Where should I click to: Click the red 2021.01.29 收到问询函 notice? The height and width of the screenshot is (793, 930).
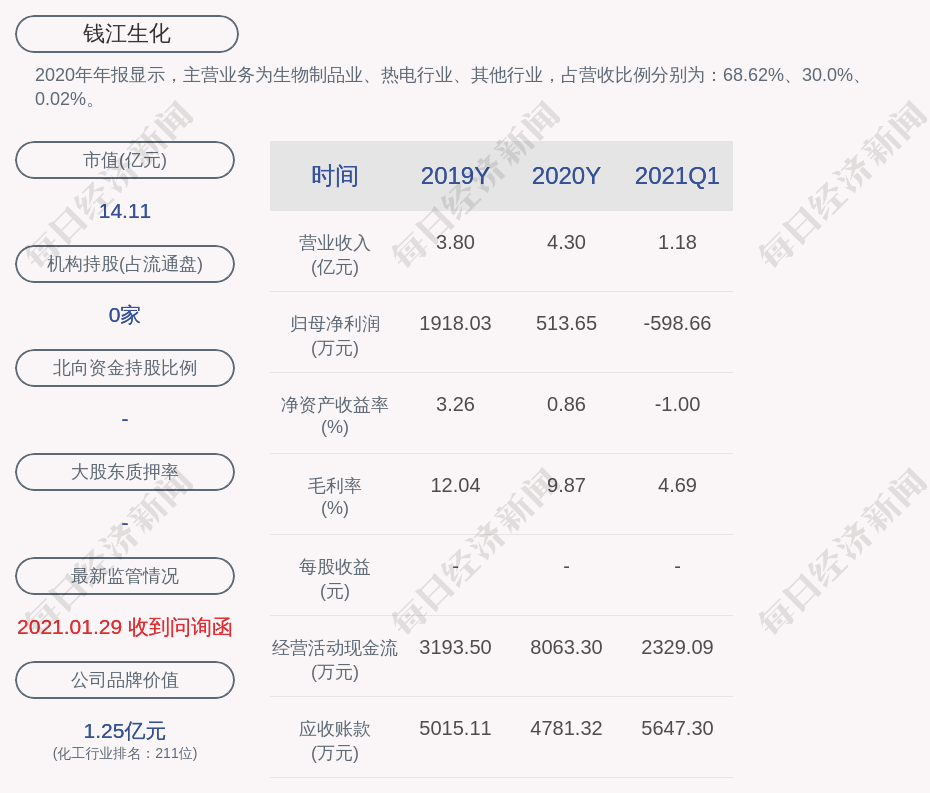click(x=125, y=627)
